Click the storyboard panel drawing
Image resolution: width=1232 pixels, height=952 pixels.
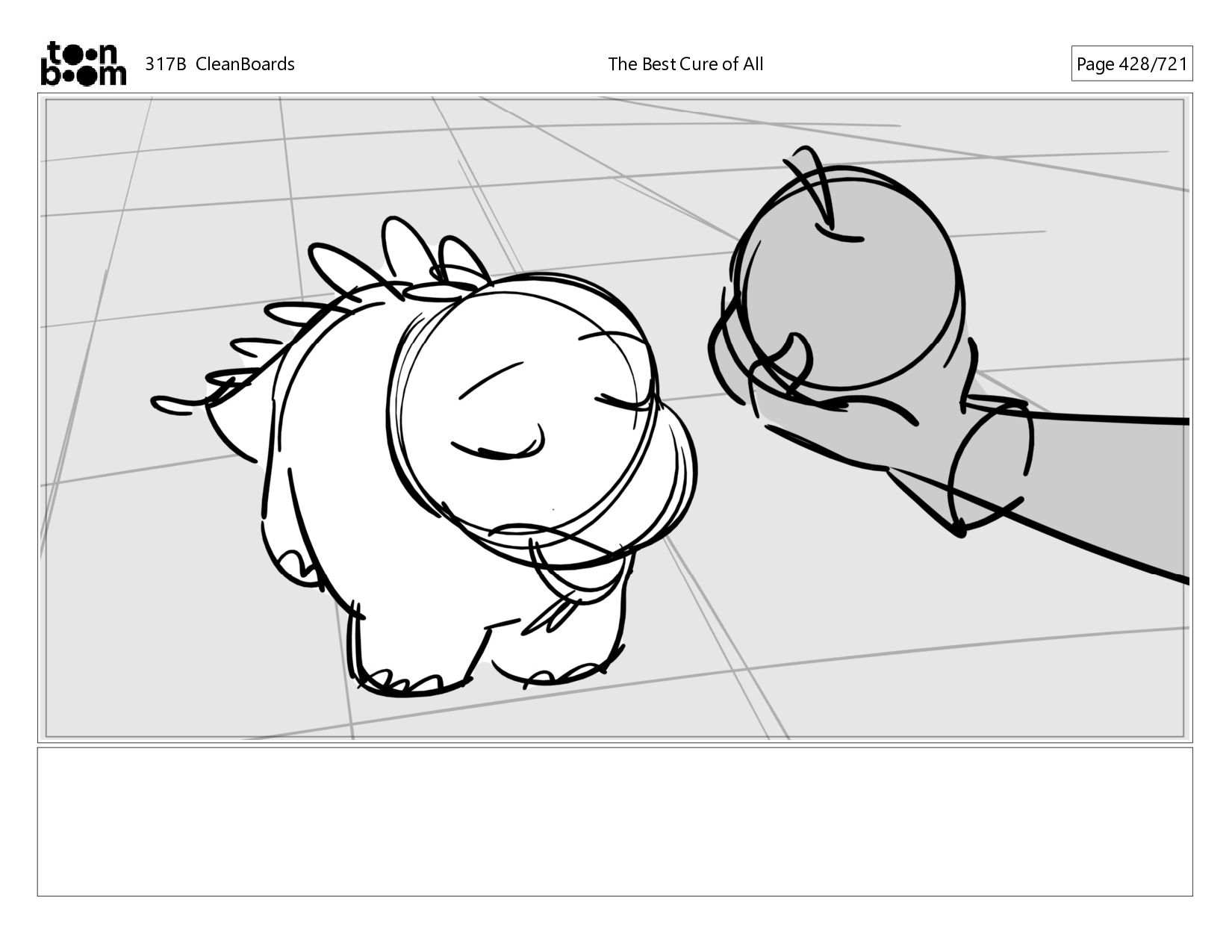[615, 417]
